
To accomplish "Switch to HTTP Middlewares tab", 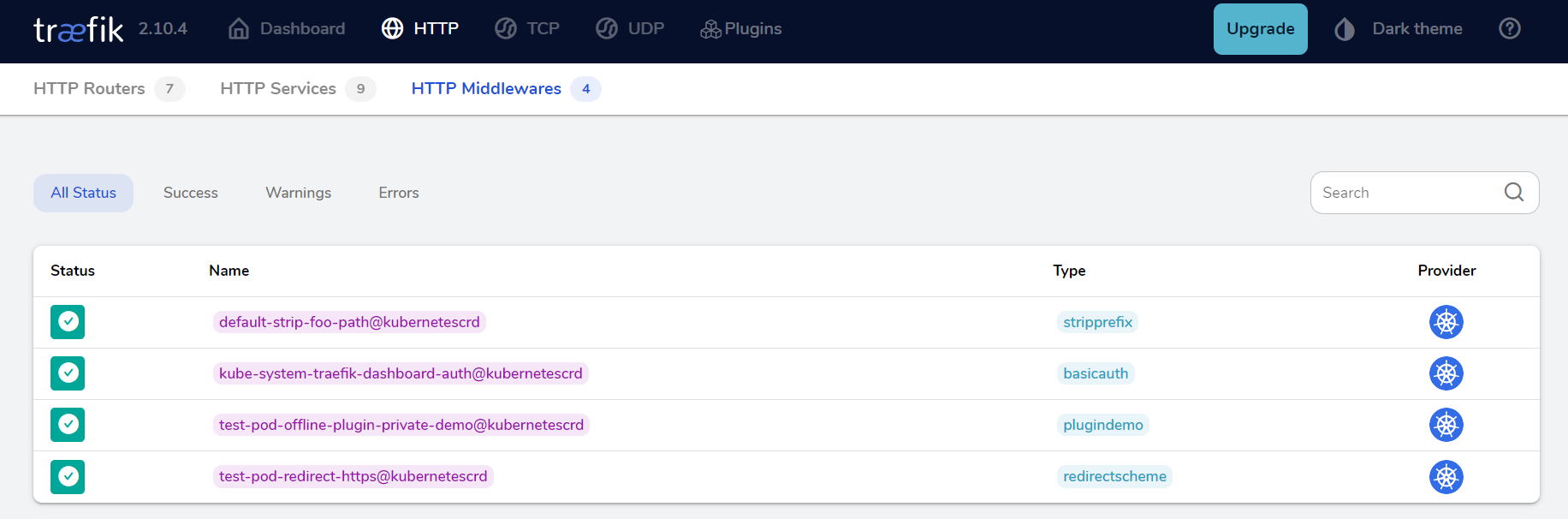I will (x=486, y=88).
